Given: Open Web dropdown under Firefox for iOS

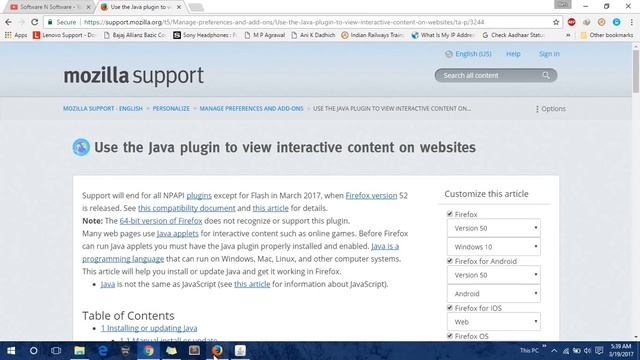Looking at the screenshot, I should (493, 322).
